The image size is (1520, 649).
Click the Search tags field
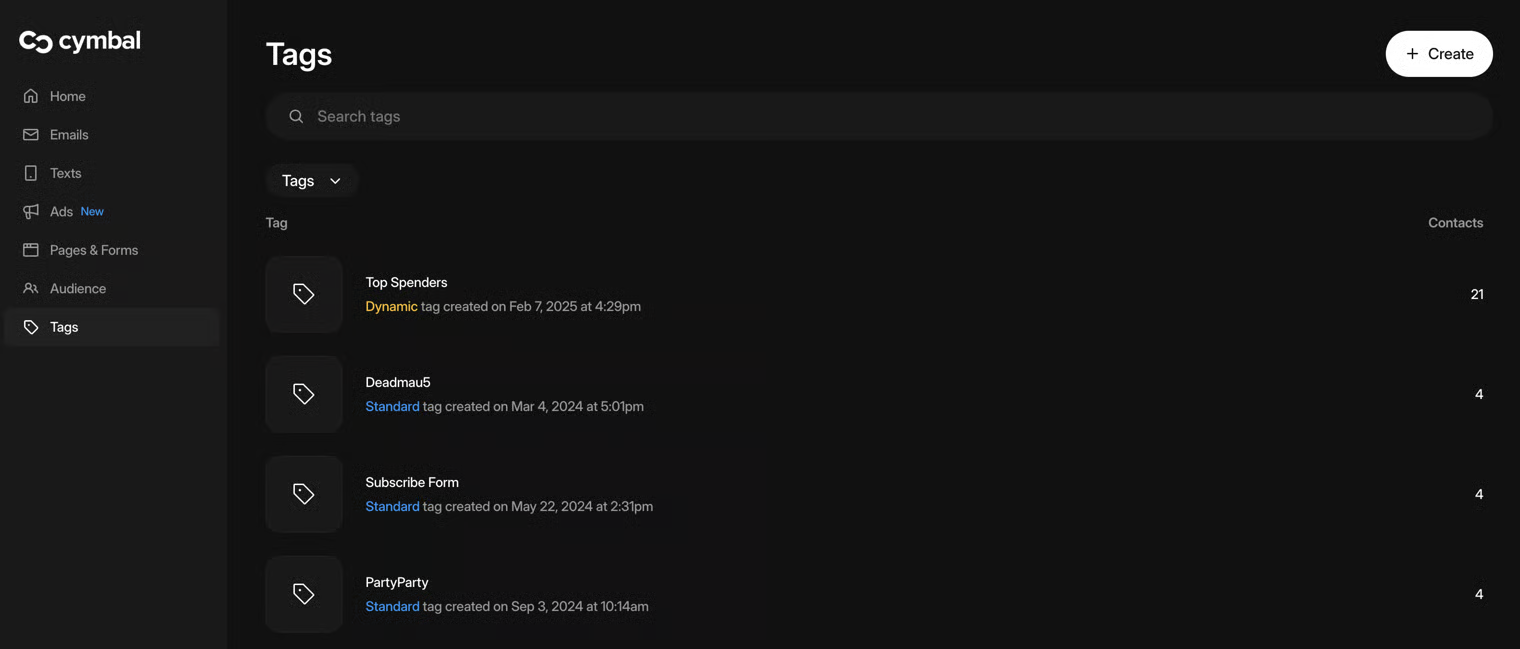(880, 116)
